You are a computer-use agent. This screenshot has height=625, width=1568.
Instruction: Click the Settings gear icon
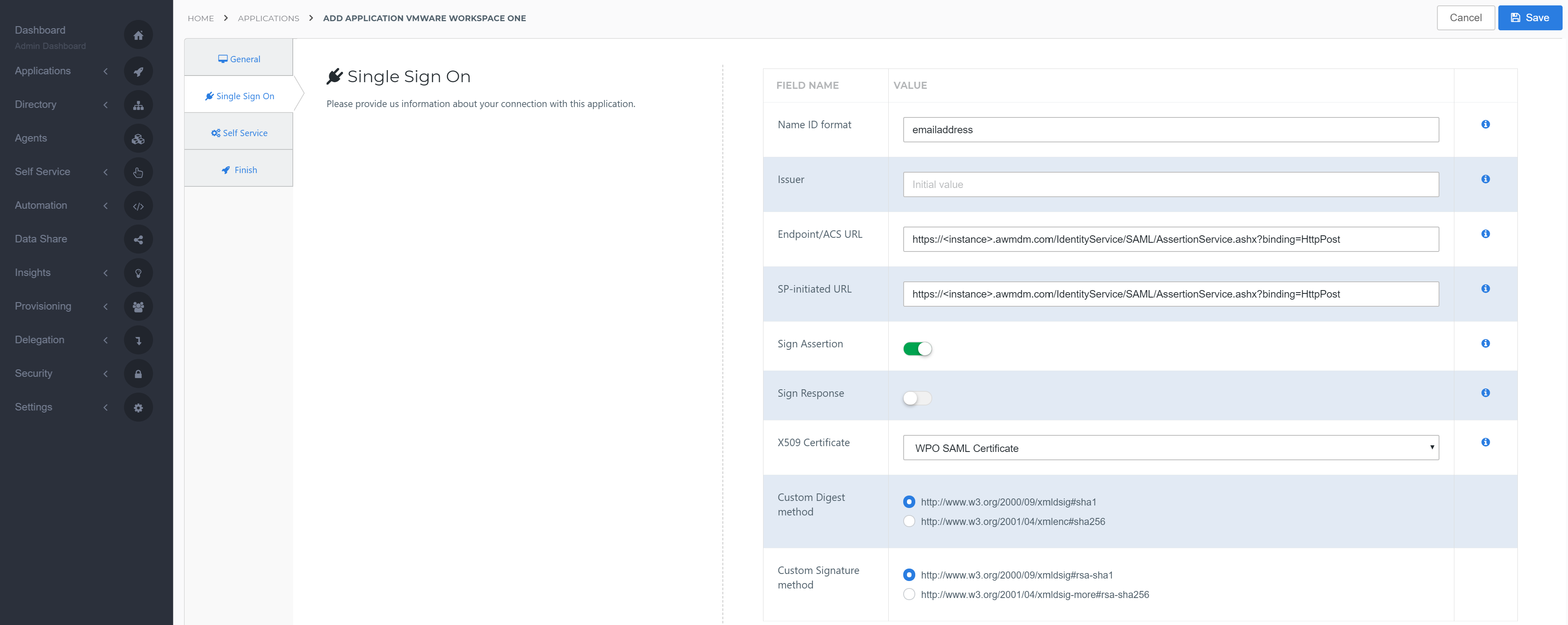click(138, 408)
